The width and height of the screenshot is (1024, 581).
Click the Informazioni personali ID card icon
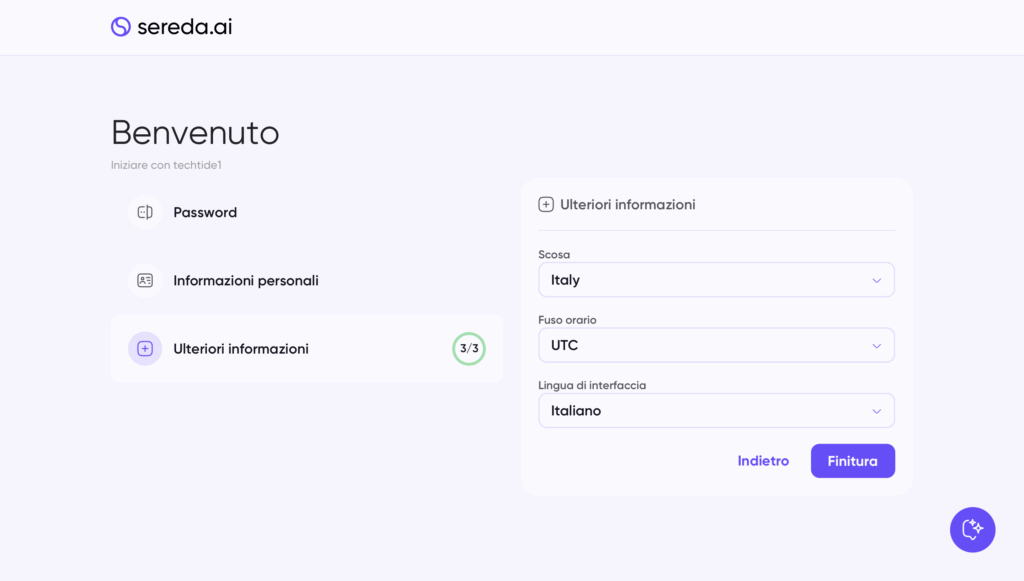[x=145, y=281]
